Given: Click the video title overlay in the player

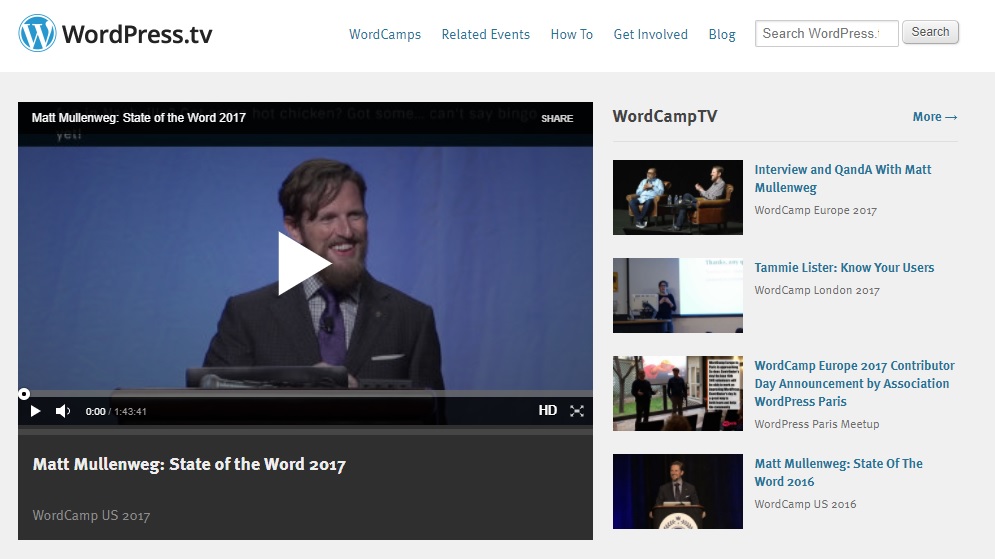Looking at the screenshot, I should click(138, 117).
